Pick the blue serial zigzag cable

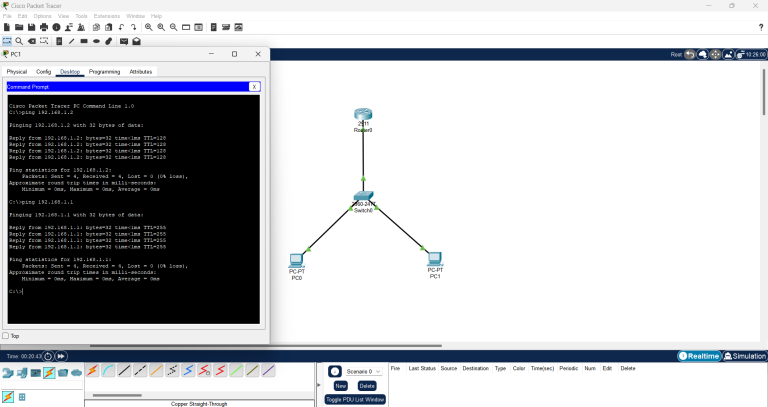[189, 371]
